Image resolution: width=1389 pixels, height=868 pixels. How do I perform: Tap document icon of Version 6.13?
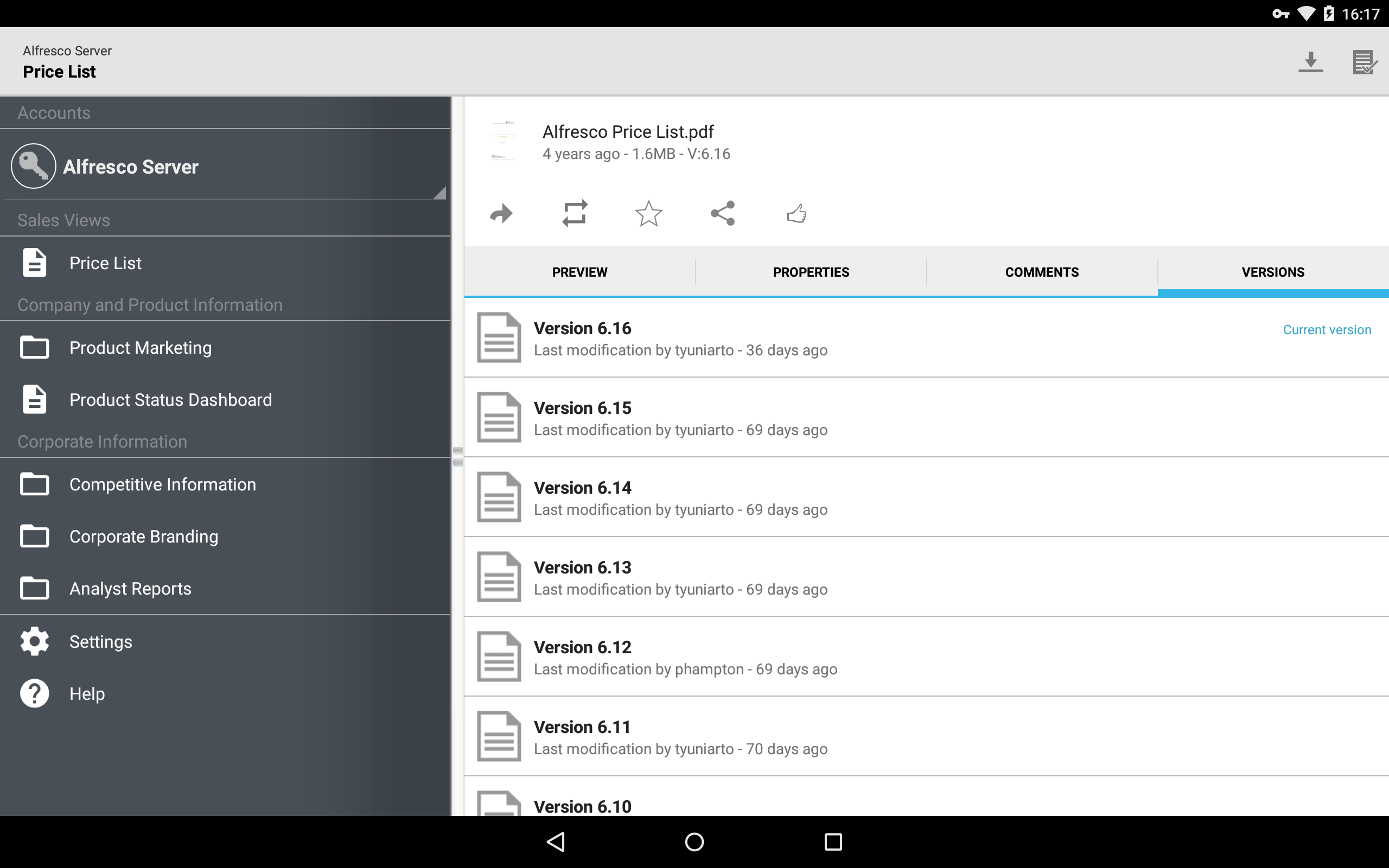coord(499,577)
